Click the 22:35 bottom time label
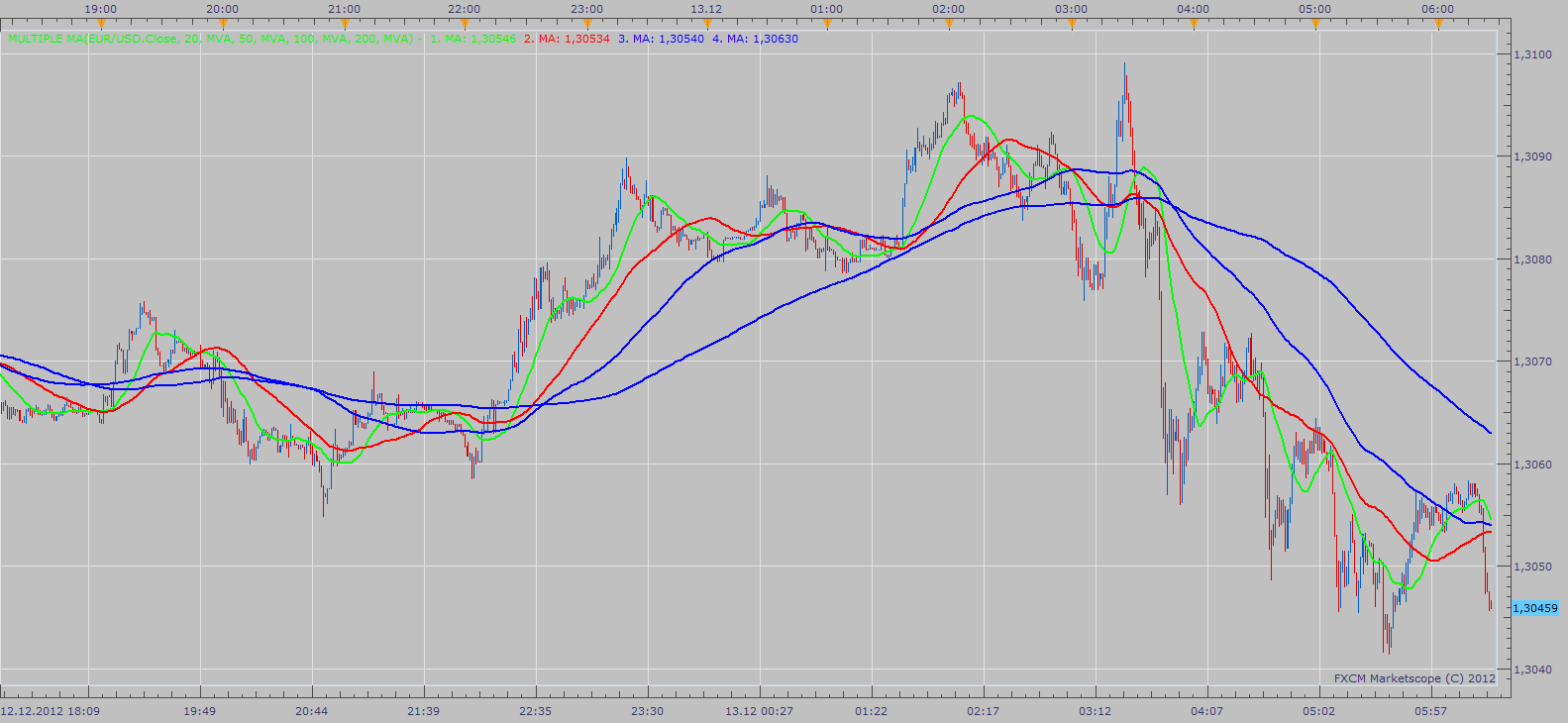This screenshot has width=1568, height=723. point(536,711)
